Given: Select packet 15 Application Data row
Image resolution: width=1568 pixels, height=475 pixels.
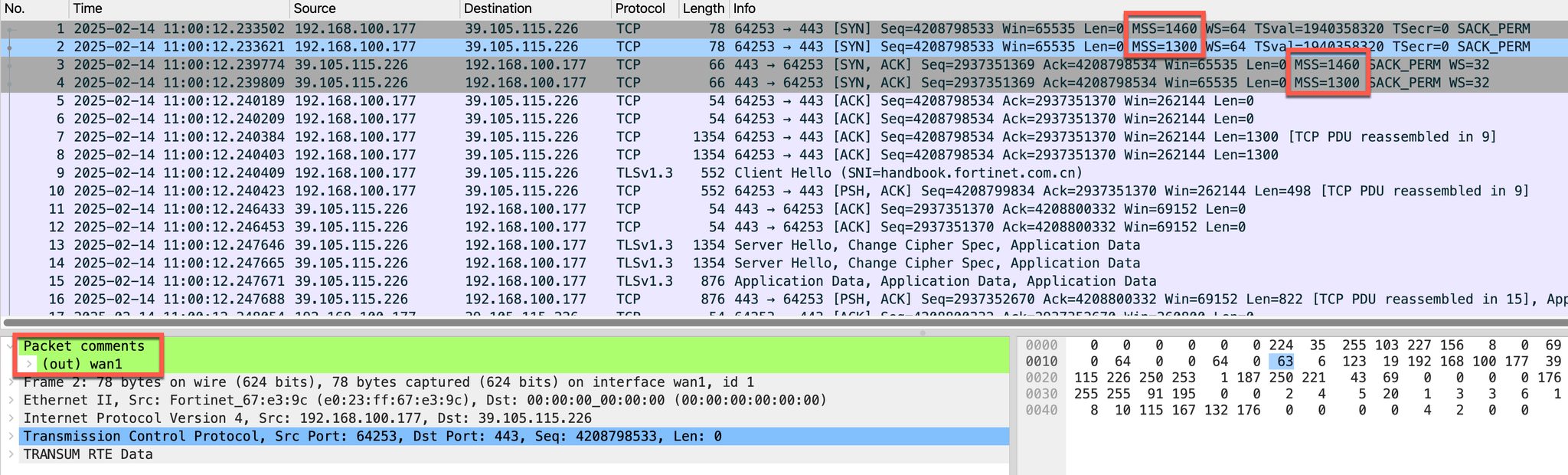Looking at the screenshot, I should tap(784, 280).
